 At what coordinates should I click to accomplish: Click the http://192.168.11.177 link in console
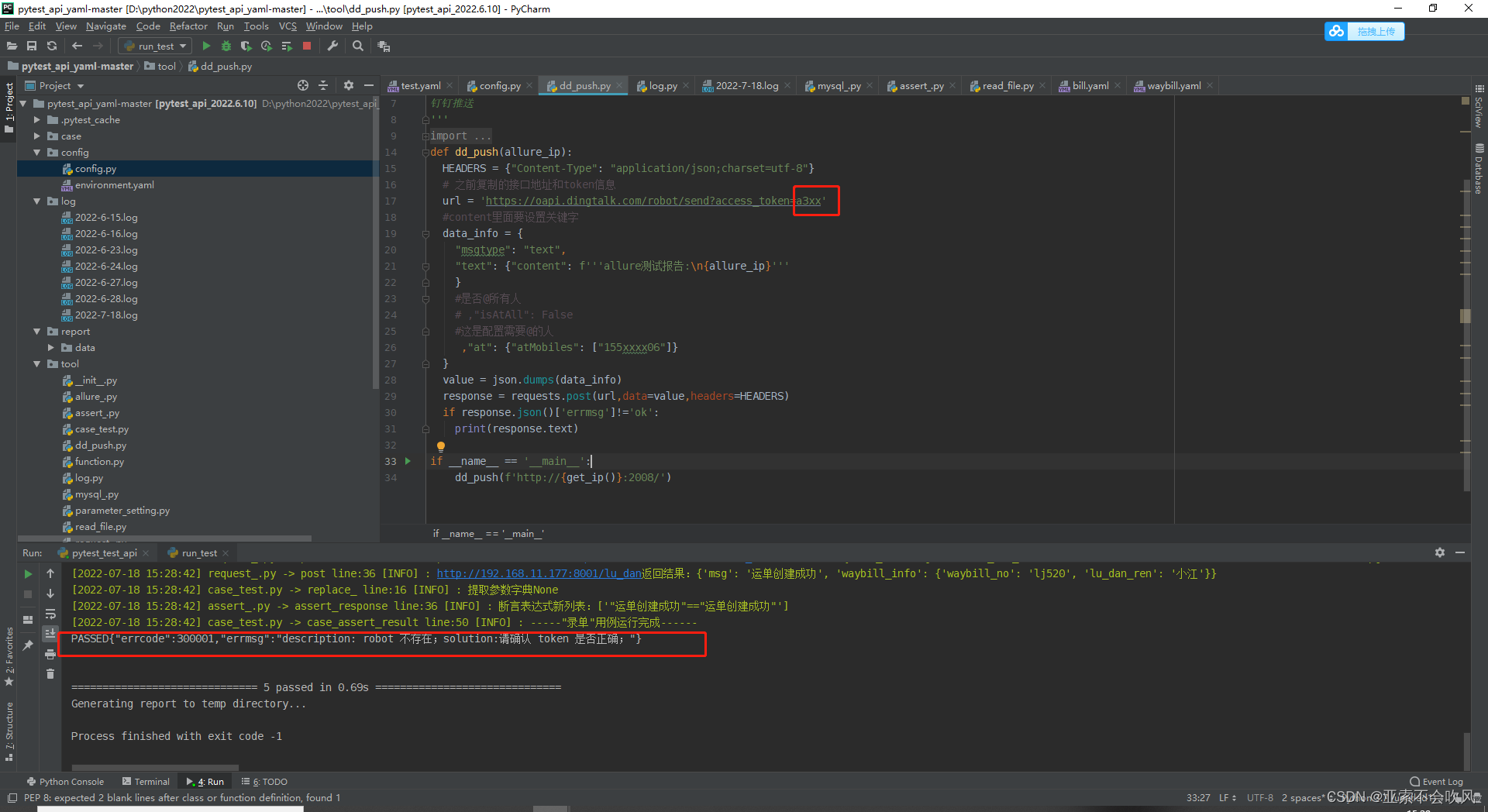539,574
